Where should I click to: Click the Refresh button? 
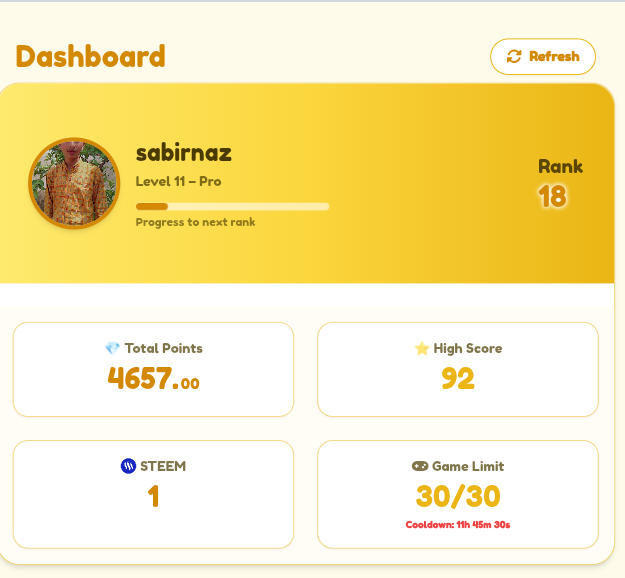pos(542,57)
